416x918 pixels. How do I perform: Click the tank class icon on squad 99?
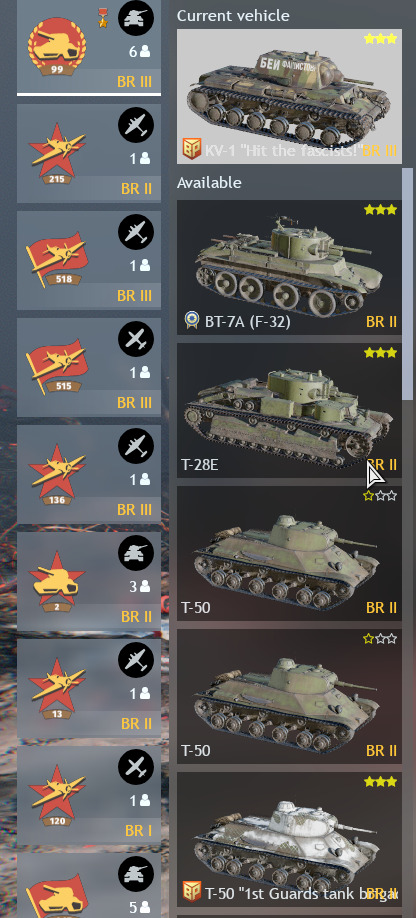click(136, 18)
